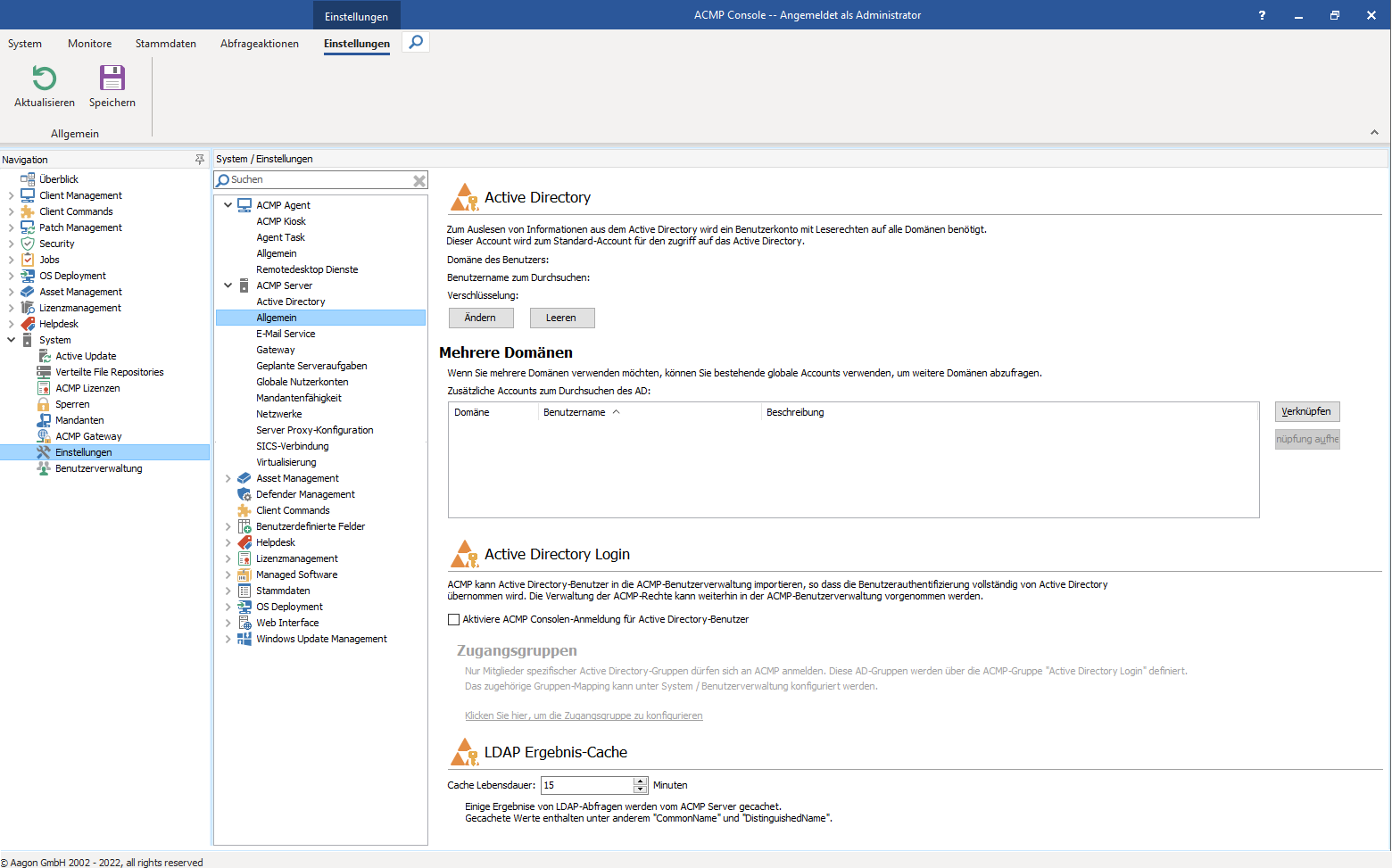The image size is (1392, 868).
Task: Select E-Mail Service in settings tree
Action: click(286, 334)
